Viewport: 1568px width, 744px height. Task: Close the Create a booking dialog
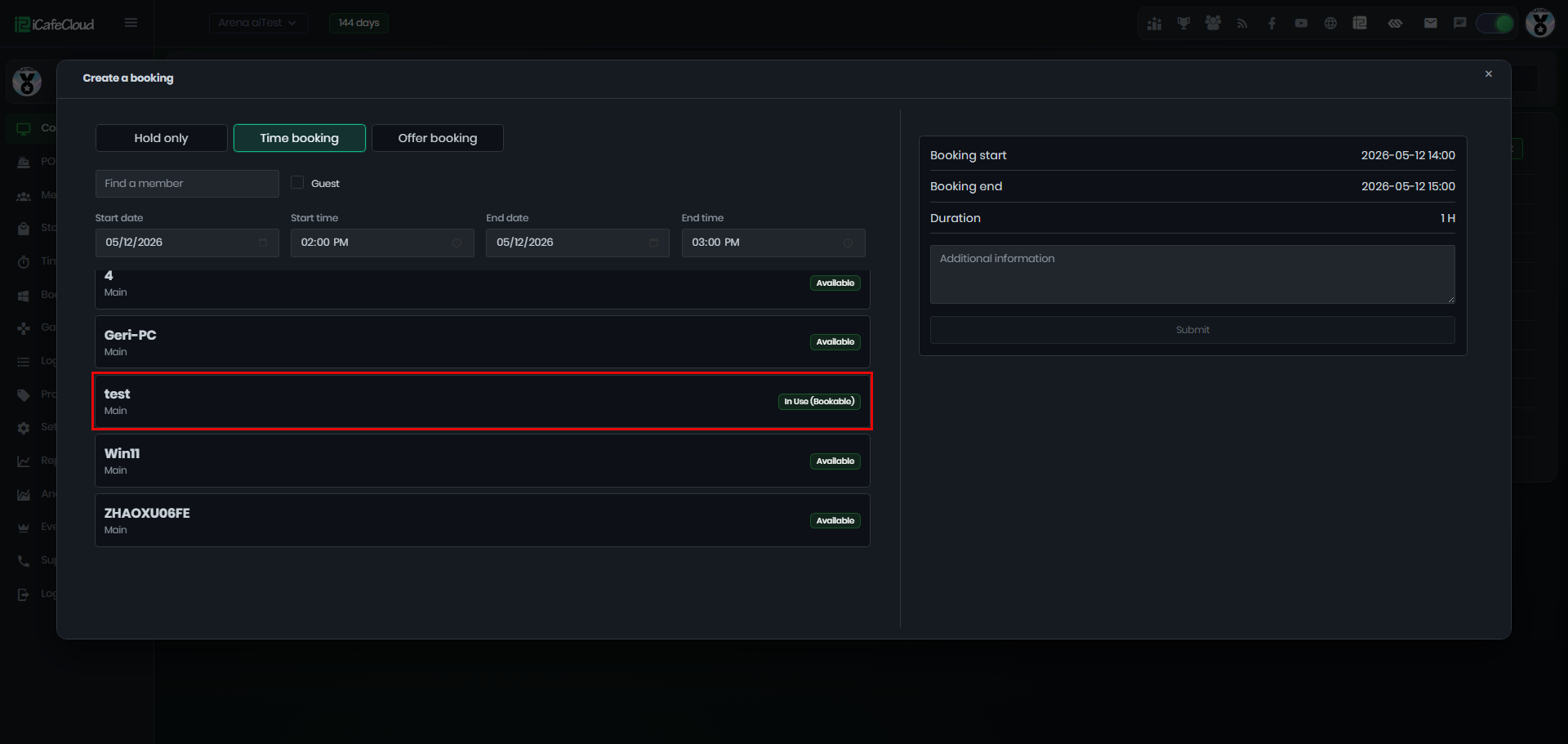[x=1488, y=74]
